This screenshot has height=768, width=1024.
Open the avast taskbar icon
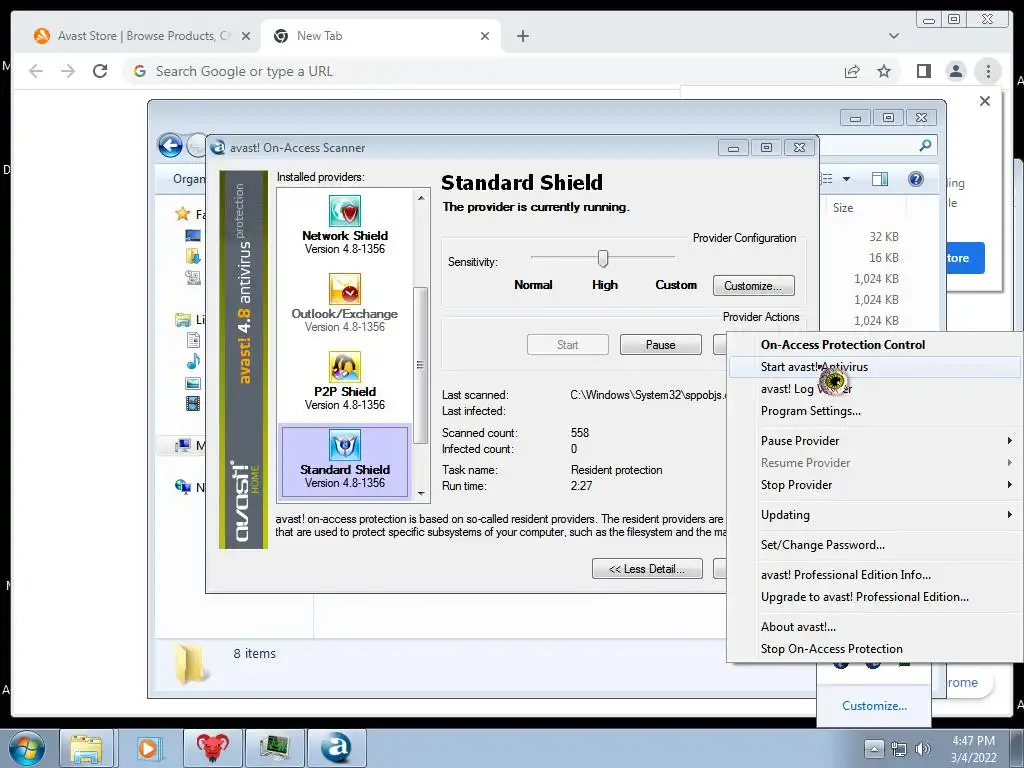pos(336,748)
